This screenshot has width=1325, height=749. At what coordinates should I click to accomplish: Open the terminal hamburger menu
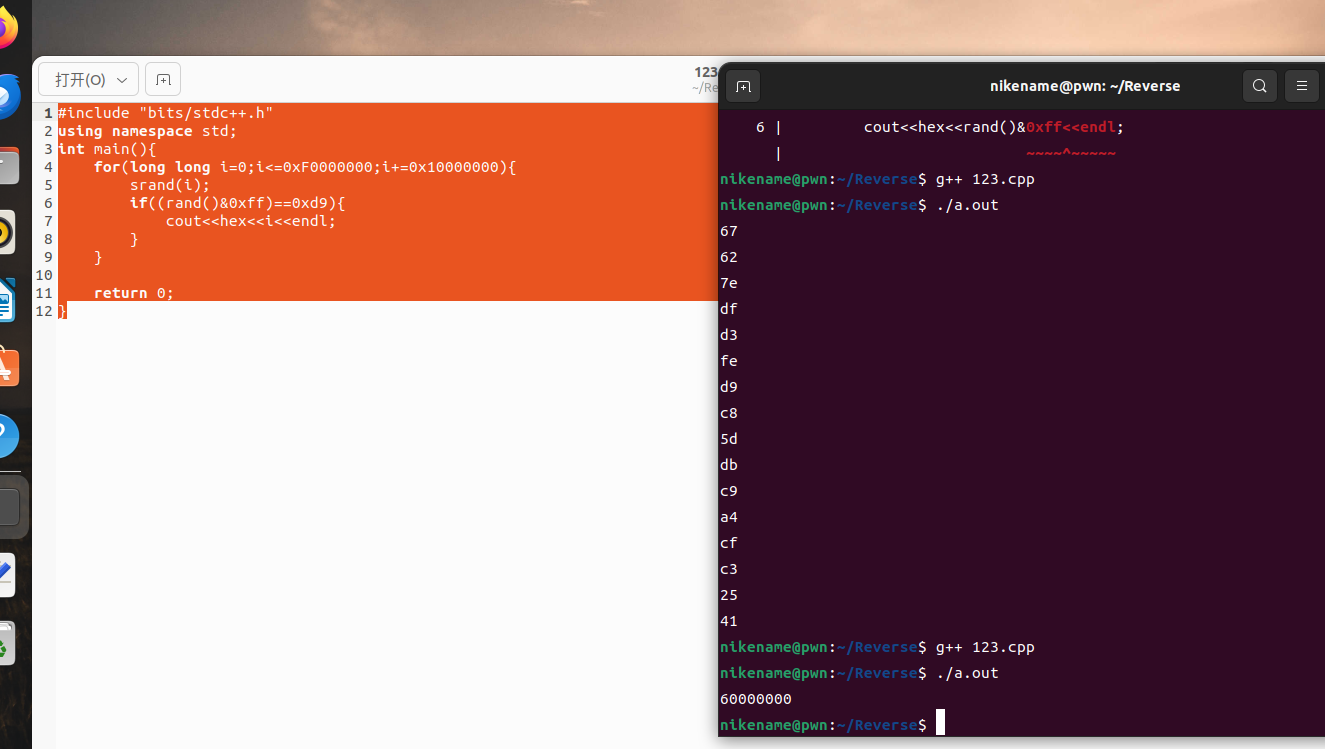pyautogui.click(x=1301, y=86)
